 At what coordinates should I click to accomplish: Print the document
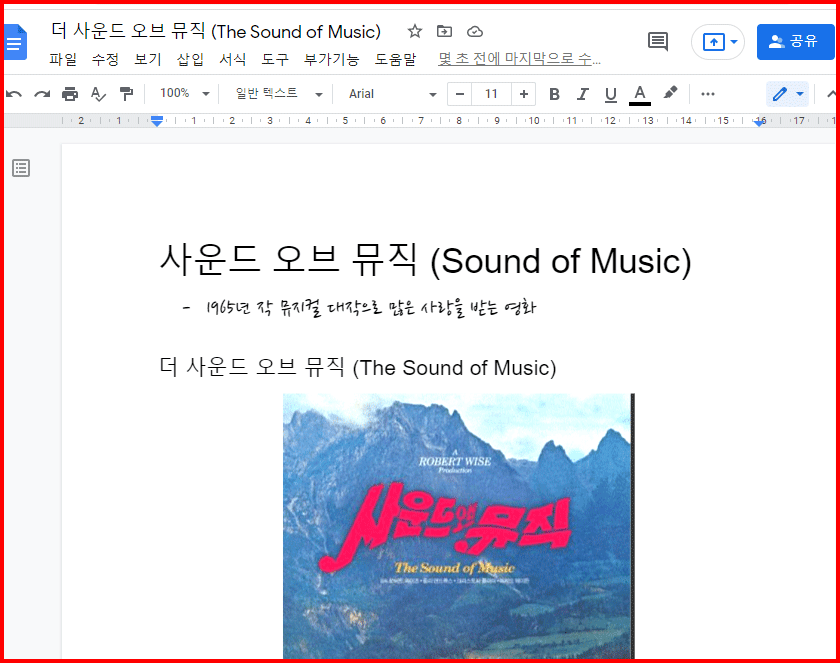[x=70, y=94]
